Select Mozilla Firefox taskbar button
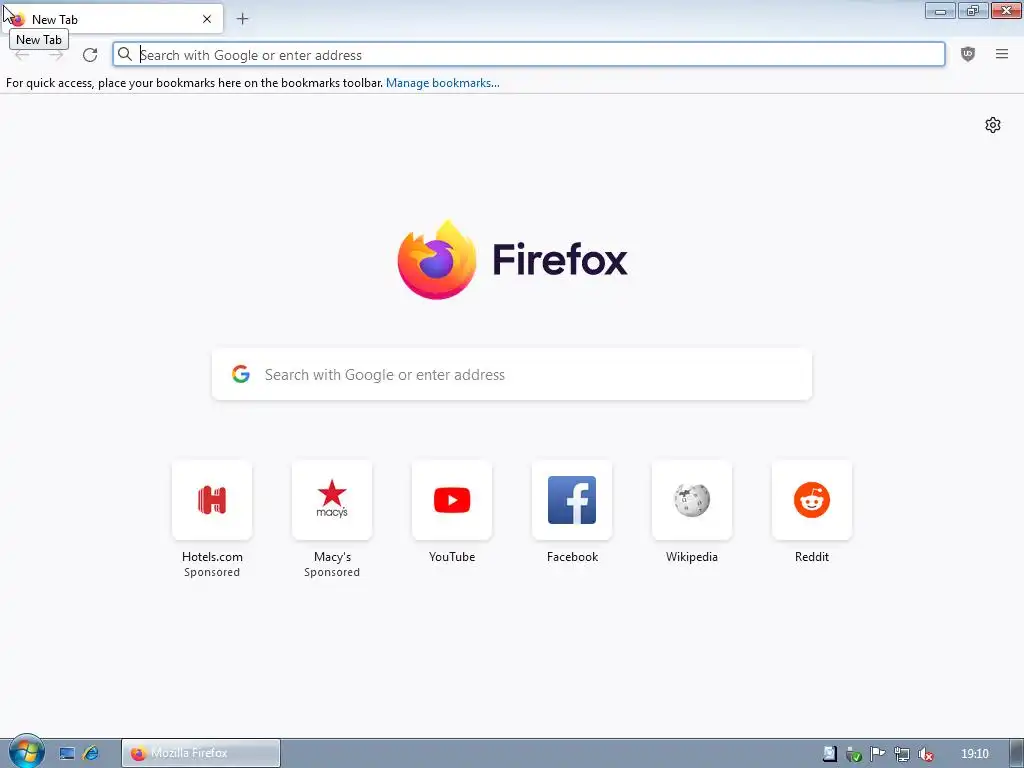Image resolution: width=1024 pixels, height=768 pixels. (x=201, y=754)
